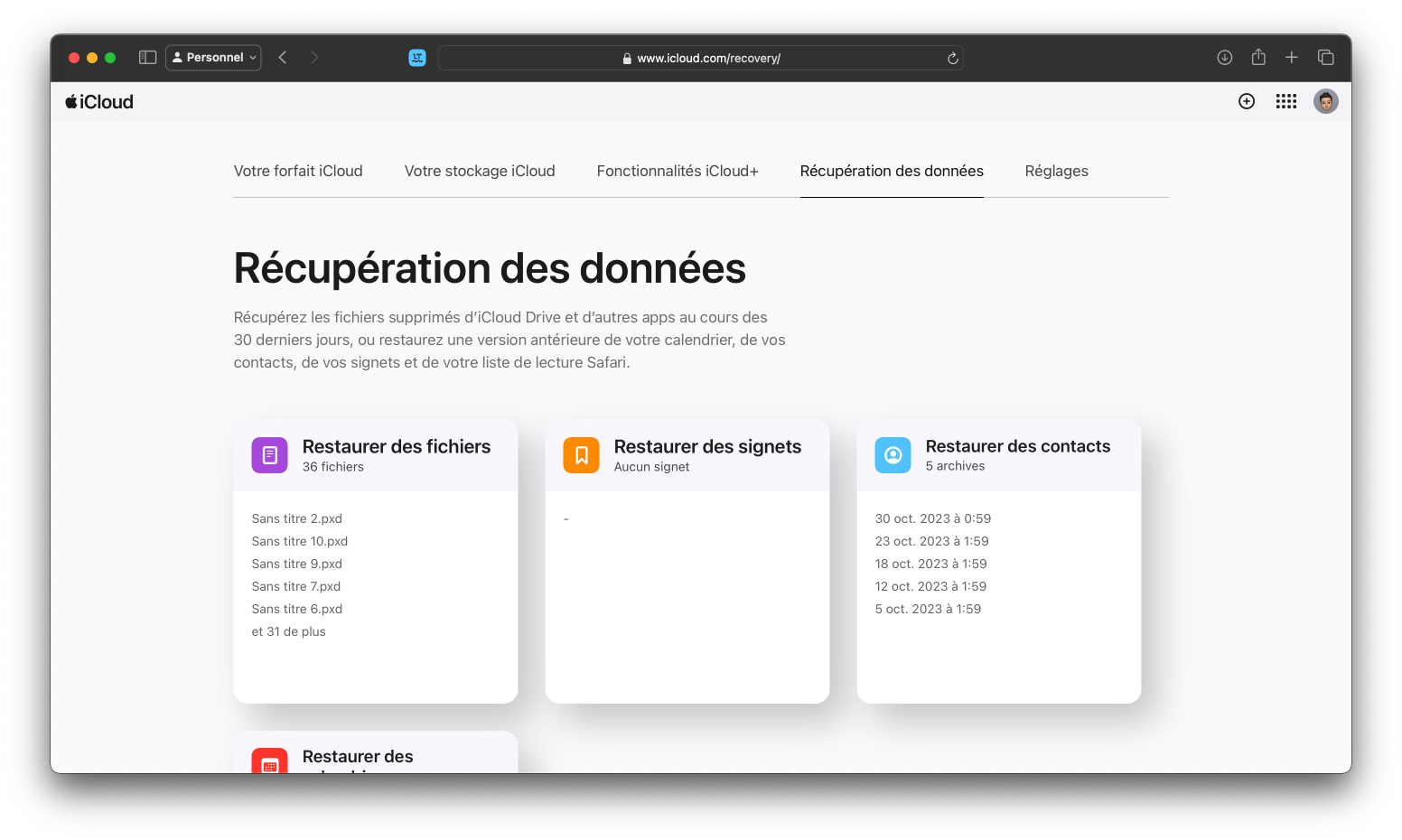
Task: Open the Share icon in Safari toolbar
Action: [1258, 57]
